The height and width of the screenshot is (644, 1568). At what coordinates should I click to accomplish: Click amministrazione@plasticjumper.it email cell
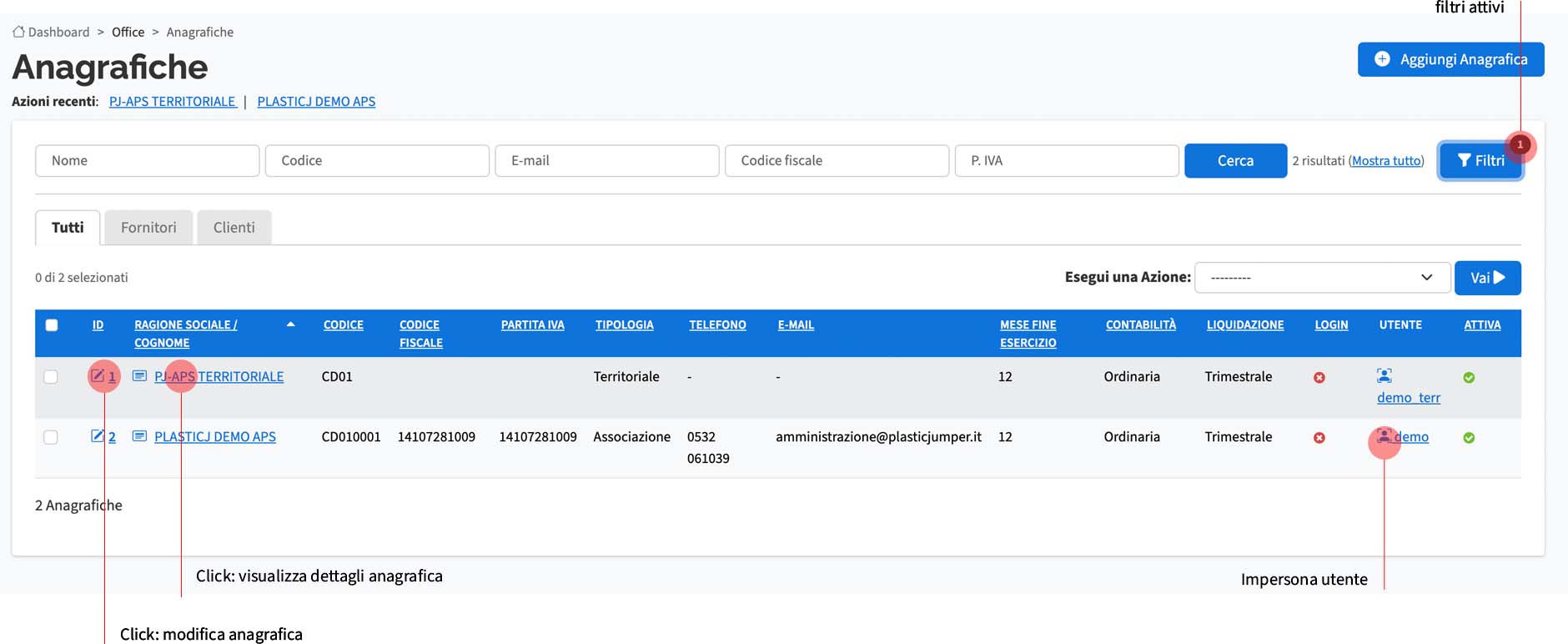879,437
